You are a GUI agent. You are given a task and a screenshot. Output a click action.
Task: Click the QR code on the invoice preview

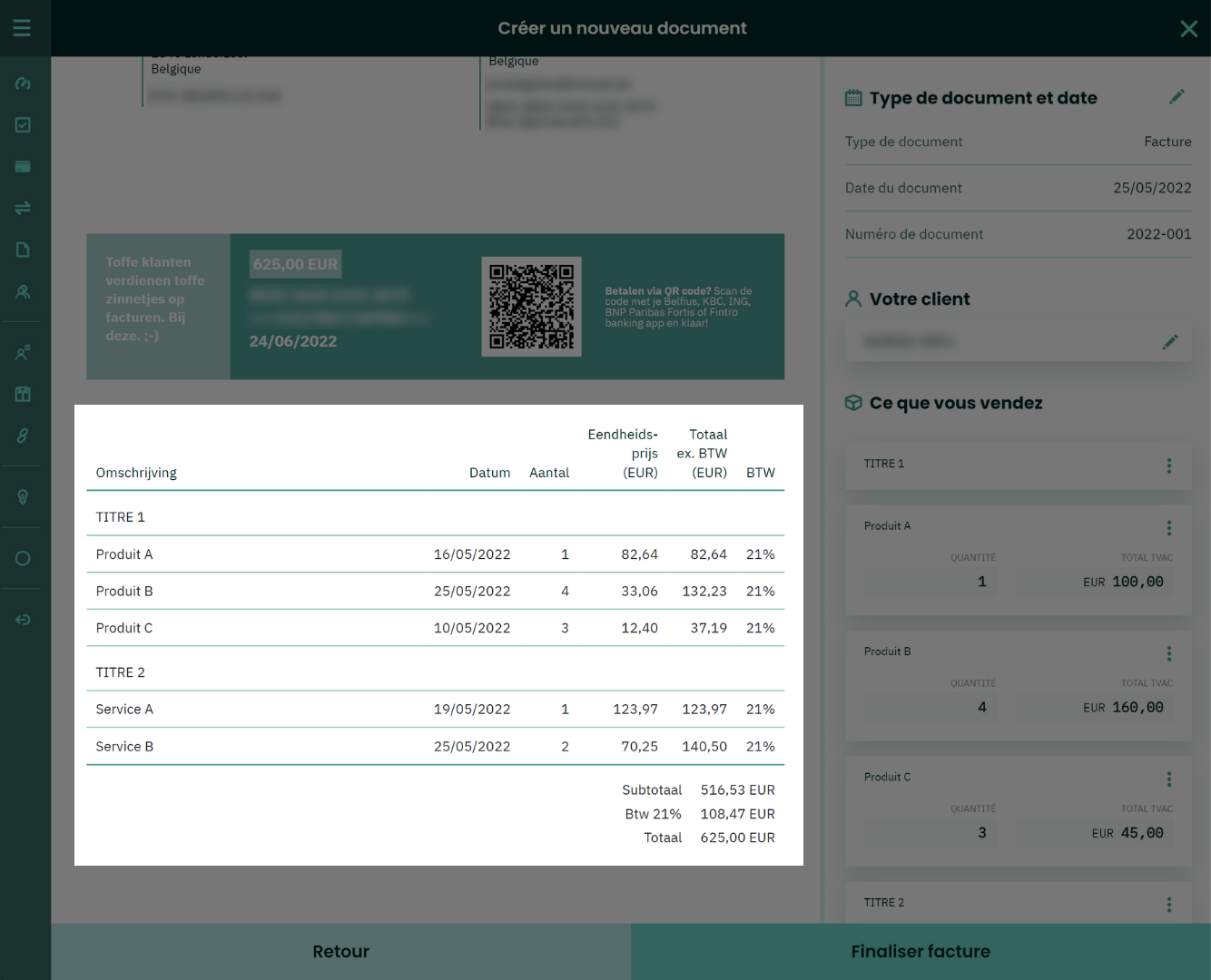[x=532, y=307]
